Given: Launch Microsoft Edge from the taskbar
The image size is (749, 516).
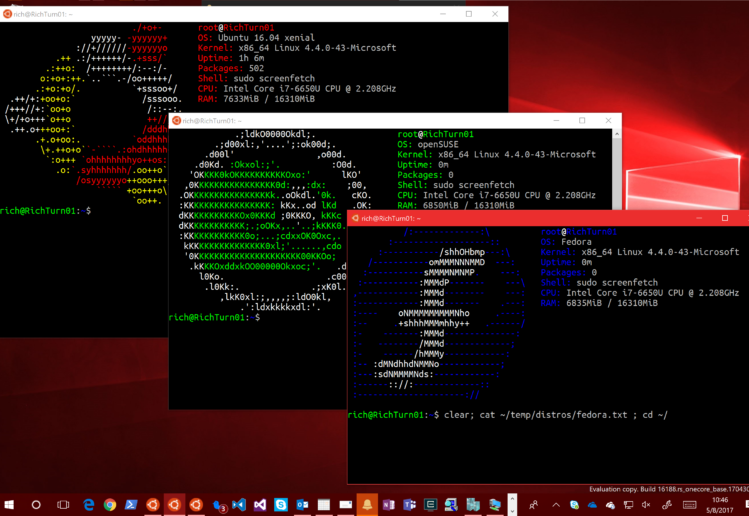Looking at the screenshot, I should (x=88, y=505).
